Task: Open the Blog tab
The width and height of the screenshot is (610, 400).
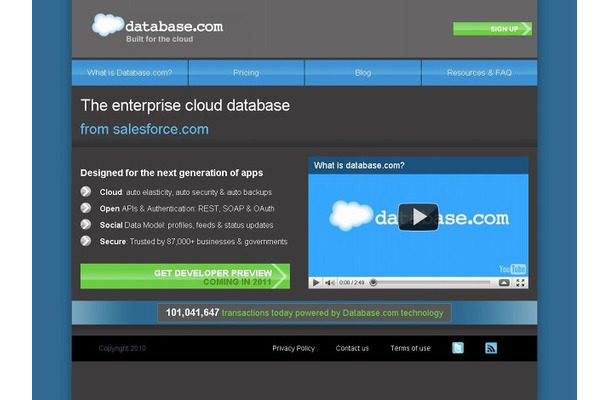Action: 363,73
